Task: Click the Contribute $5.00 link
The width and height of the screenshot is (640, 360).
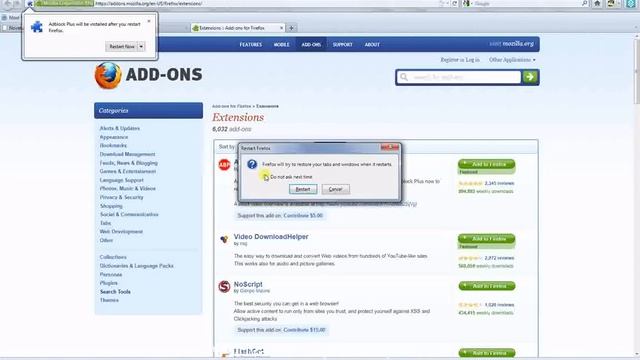Action: [303, 216]
